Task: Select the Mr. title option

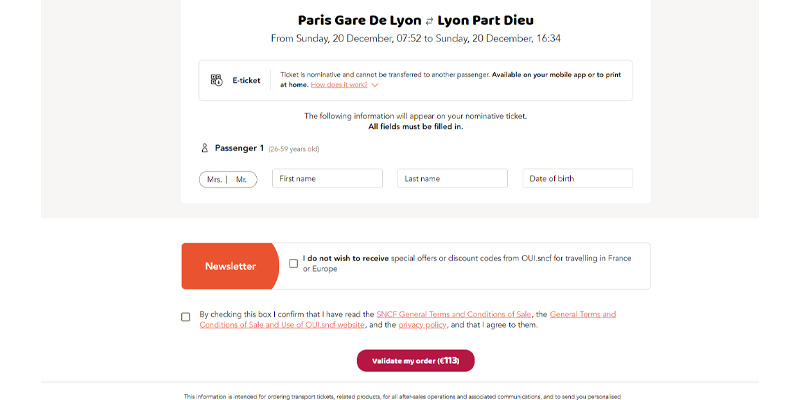Action: click(x=241, y=180)
